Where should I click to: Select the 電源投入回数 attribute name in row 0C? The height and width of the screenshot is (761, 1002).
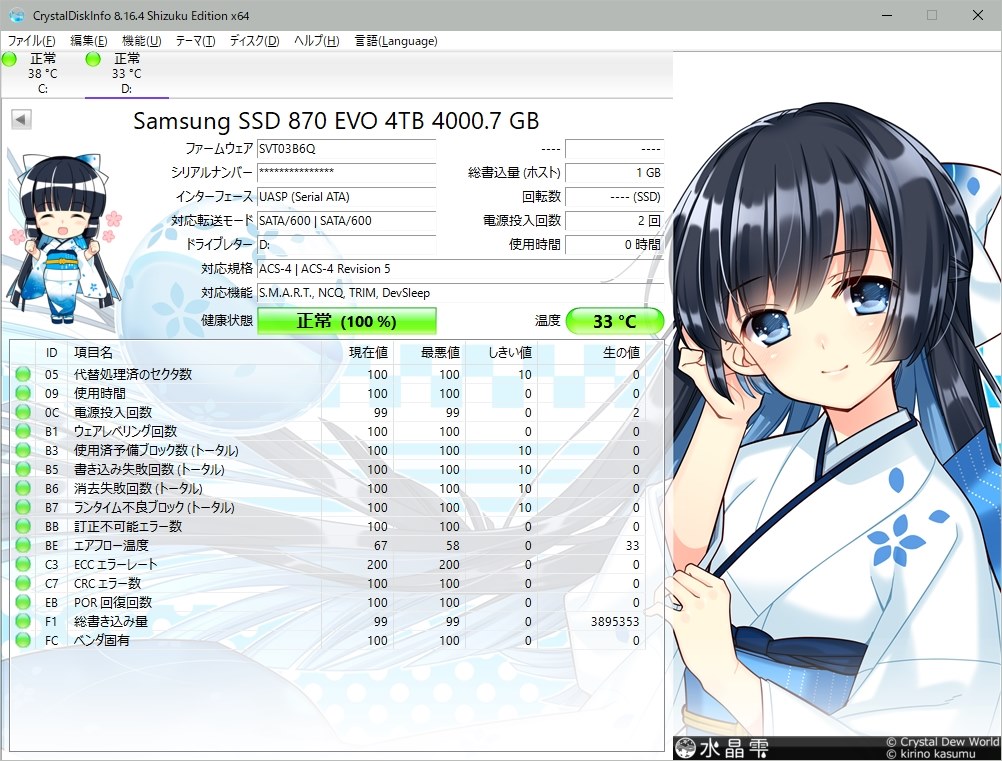113,413
